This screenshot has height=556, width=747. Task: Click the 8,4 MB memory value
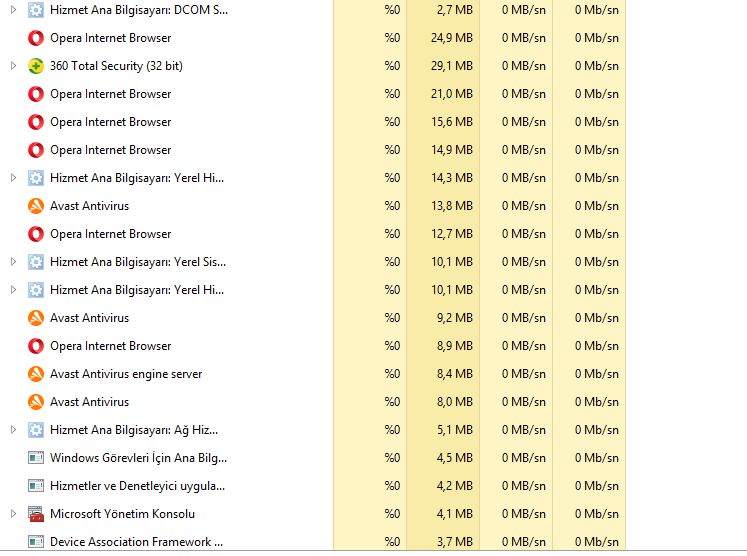click(x=454, y=374)
